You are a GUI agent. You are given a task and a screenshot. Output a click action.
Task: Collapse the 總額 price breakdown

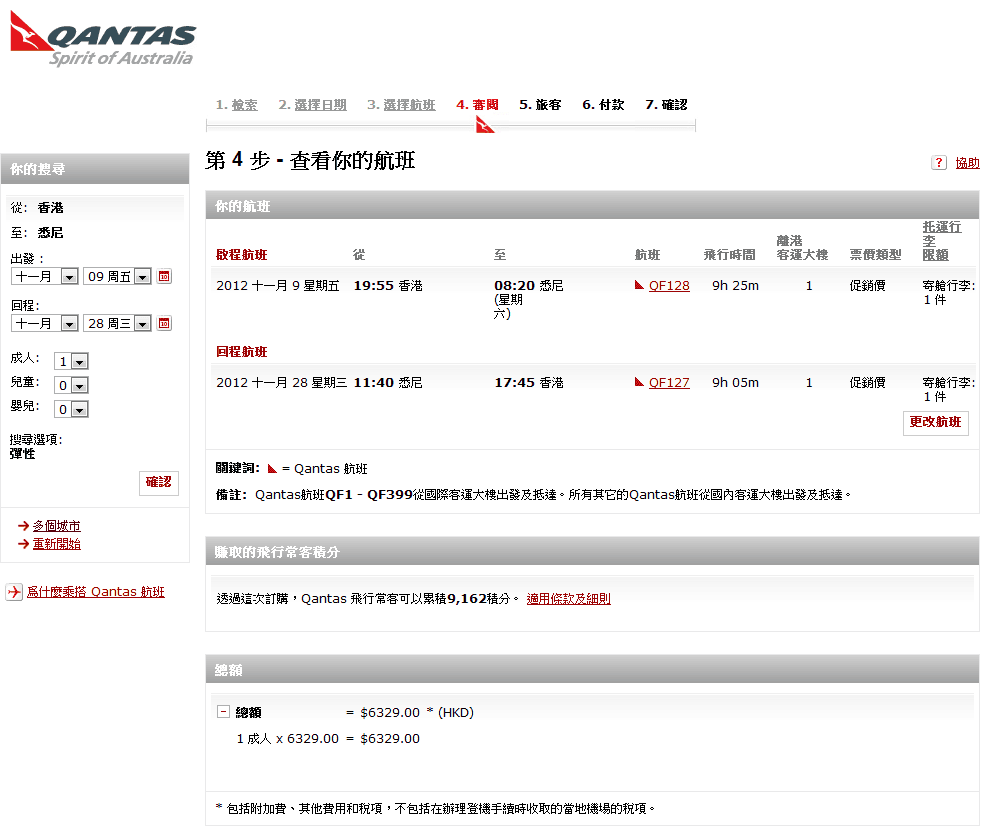[223, 712]
